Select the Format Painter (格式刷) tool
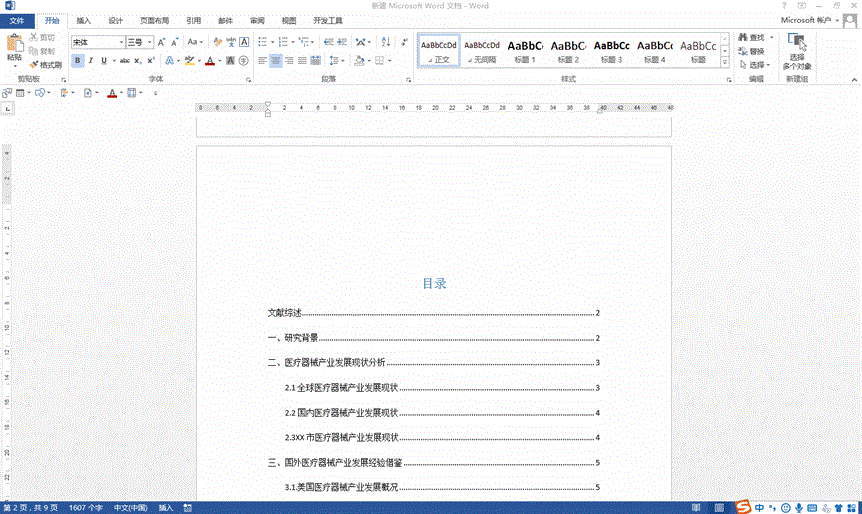Image resolution: width=862 pixels, height=514 pixels. point(46,64)
